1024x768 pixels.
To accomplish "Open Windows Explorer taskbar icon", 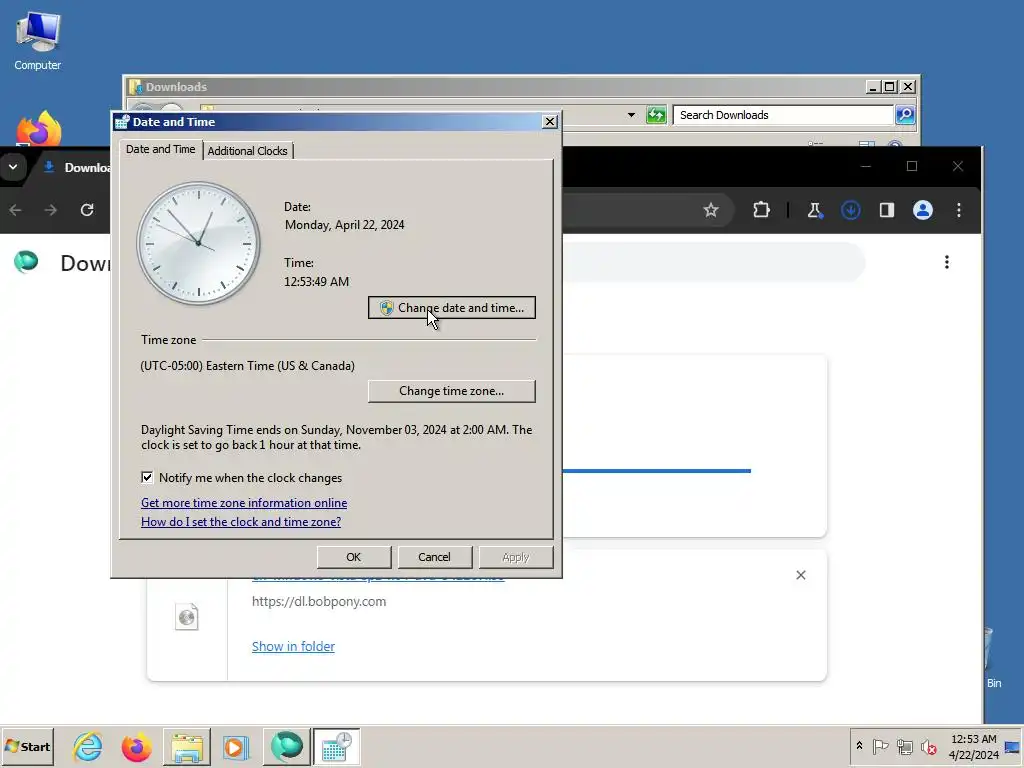I will pos(187,746).
